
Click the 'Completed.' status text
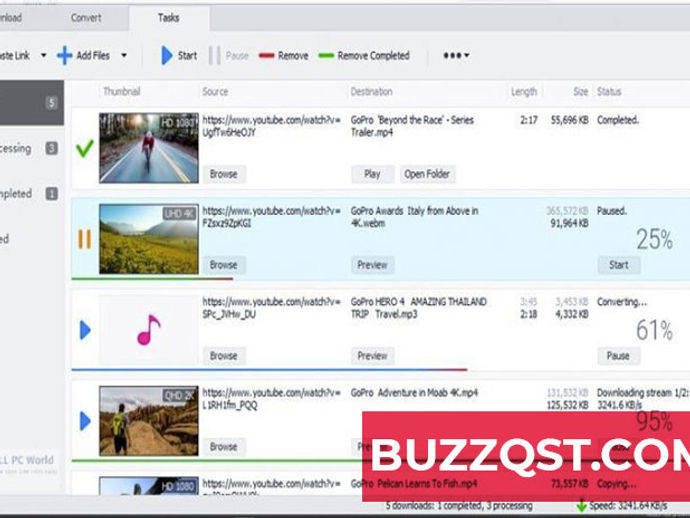(618, 120)
